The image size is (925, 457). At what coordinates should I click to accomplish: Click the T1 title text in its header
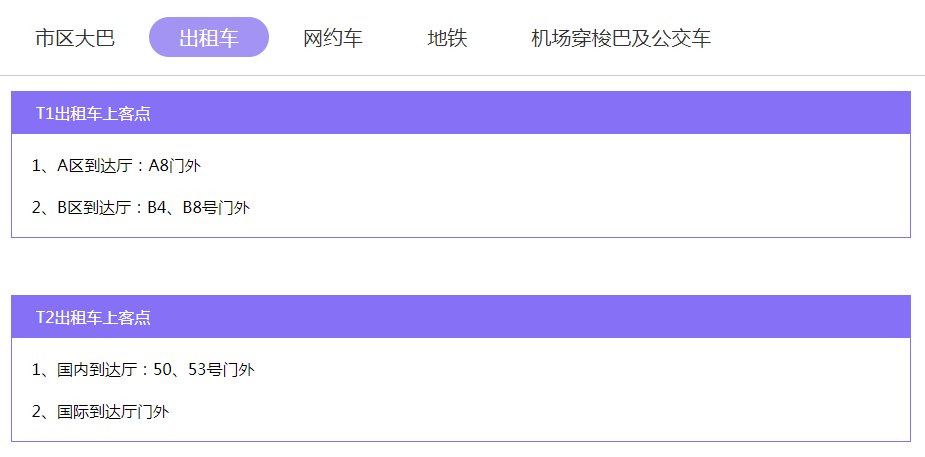tap(93, 113)
